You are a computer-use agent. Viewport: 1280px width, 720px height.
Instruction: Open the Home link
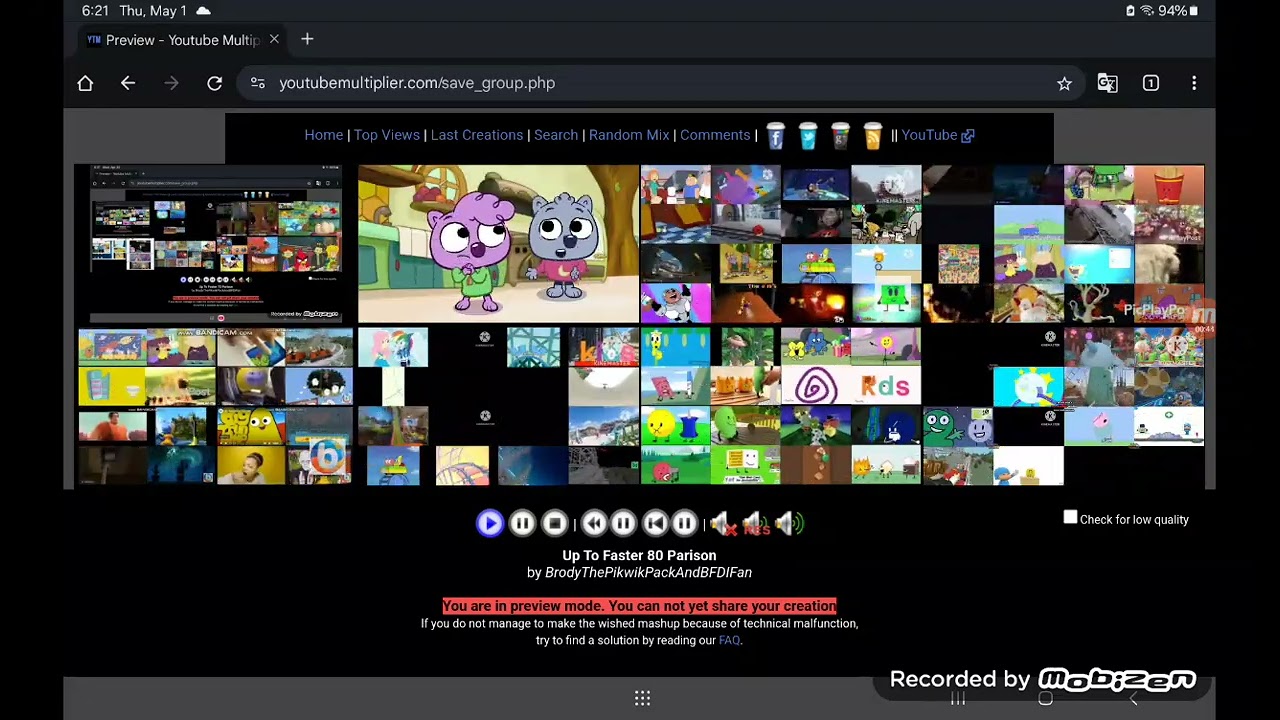323,135
